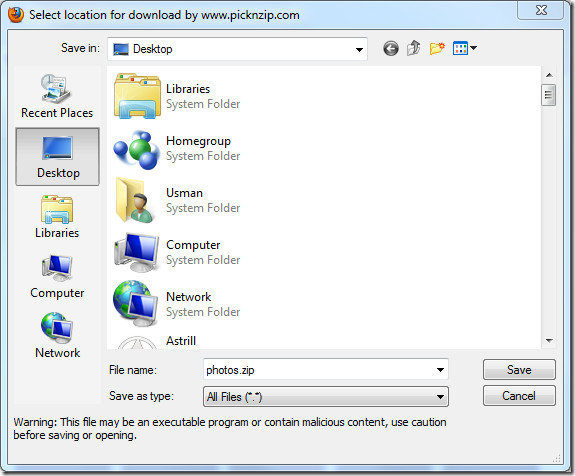This screenshot has height=476, width=575.
Task: Click the 'Libraries' name in file list
Action: coord(188,89)
